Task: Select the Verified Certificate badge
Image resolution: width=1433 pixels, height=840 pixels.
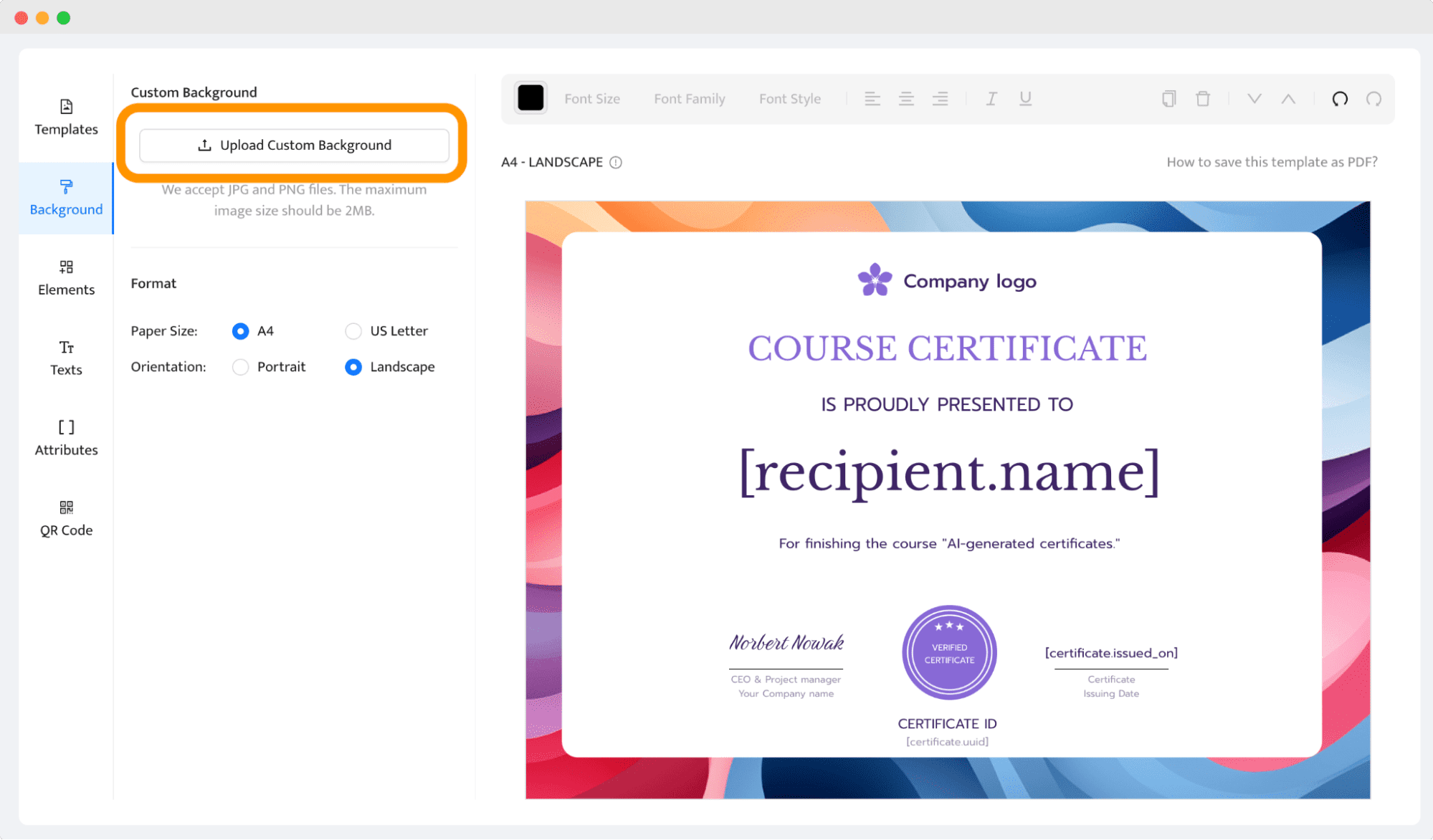Action: point(949,652)
